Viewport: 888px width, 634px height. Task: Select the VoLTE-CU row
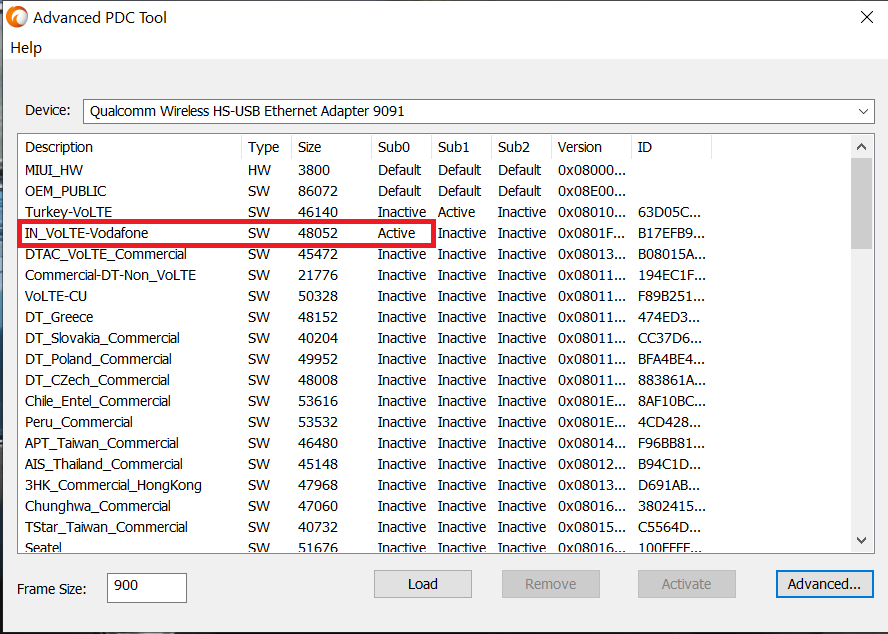click(x=365, y=296)
